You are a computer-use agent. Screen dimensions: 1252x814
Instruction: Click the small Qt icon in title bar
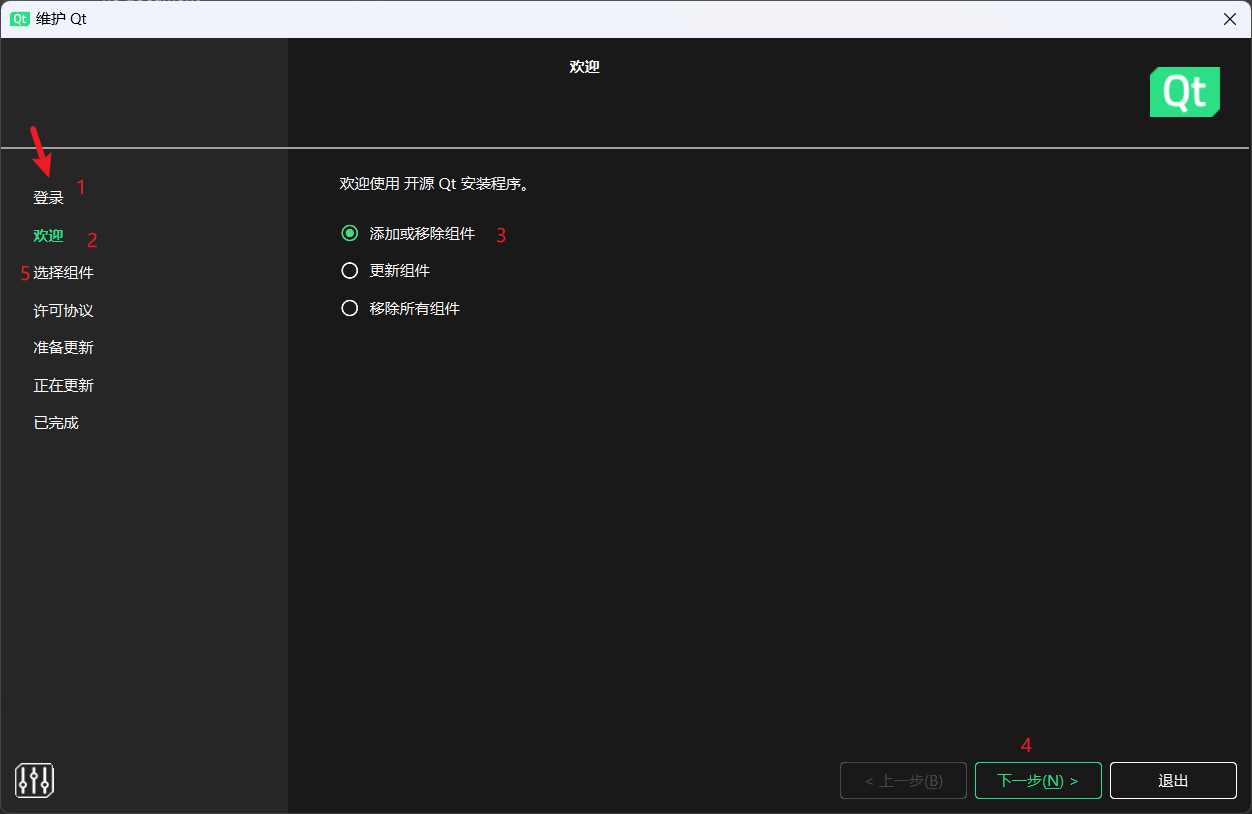19,19
